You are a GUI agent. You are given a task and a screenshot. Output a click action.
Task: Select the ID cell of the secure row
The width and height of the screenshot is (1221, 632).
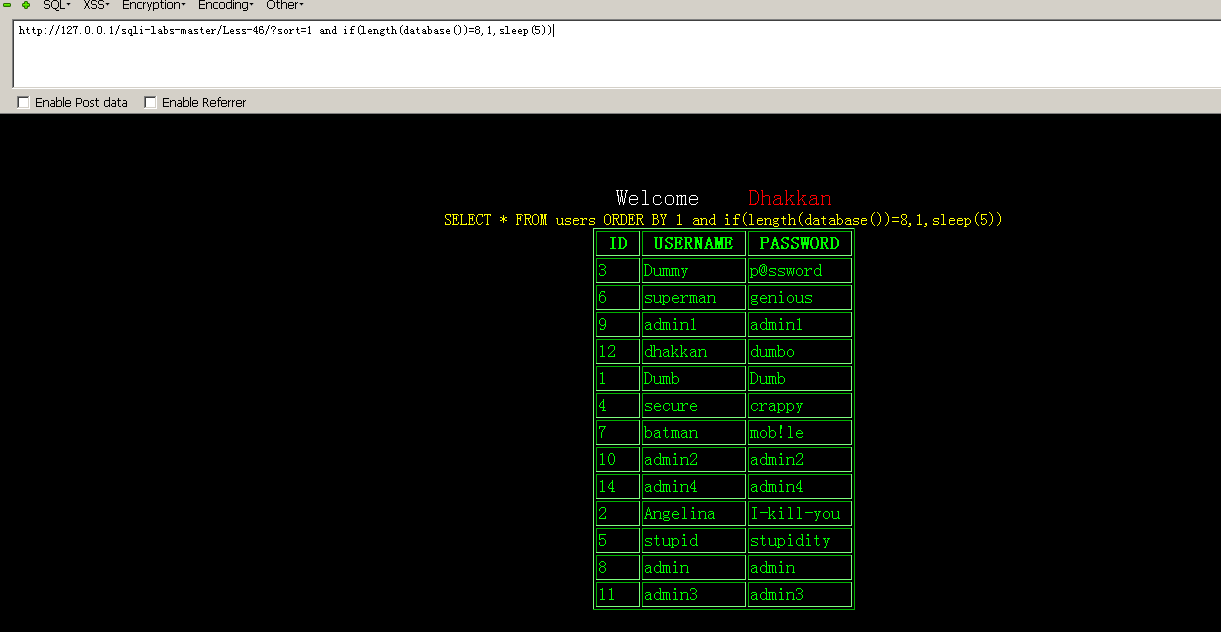coord(618,406)
